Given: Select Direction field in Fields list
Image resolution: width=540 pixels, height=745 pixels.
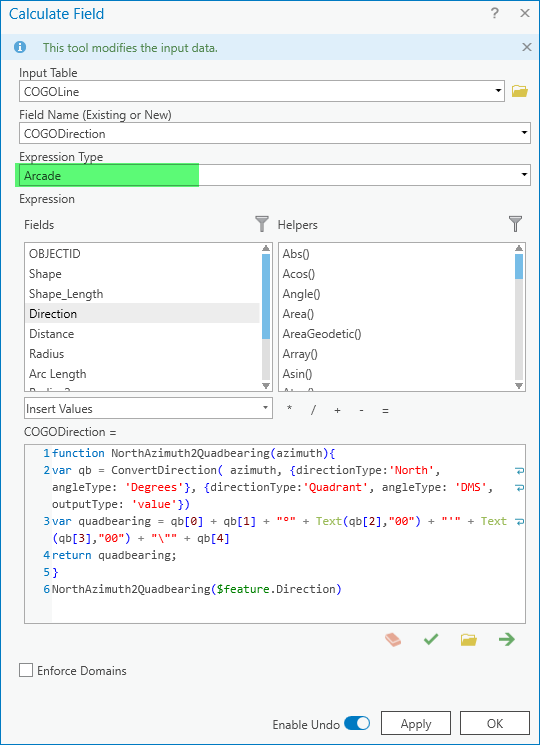Looking at the screenshot, I should 142,314.
